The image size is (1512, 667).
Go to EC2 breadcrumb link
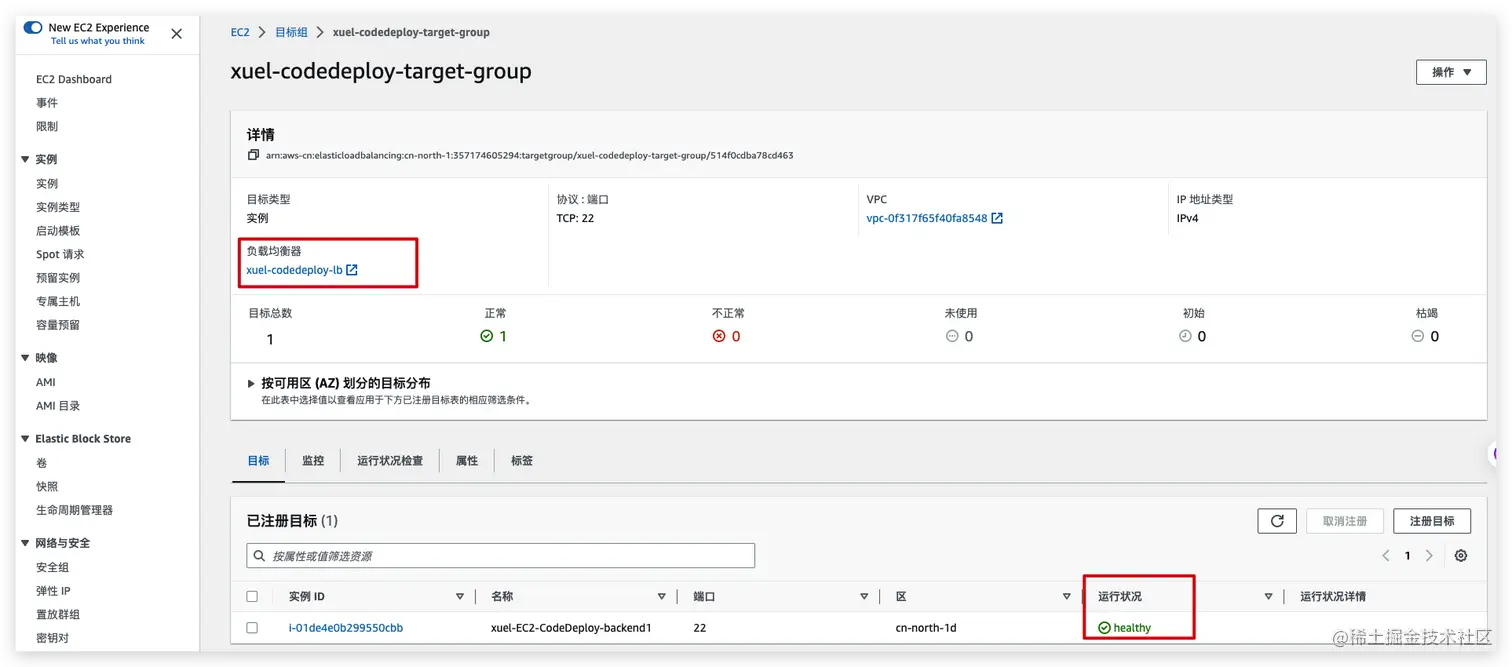(x=240, y=32)
